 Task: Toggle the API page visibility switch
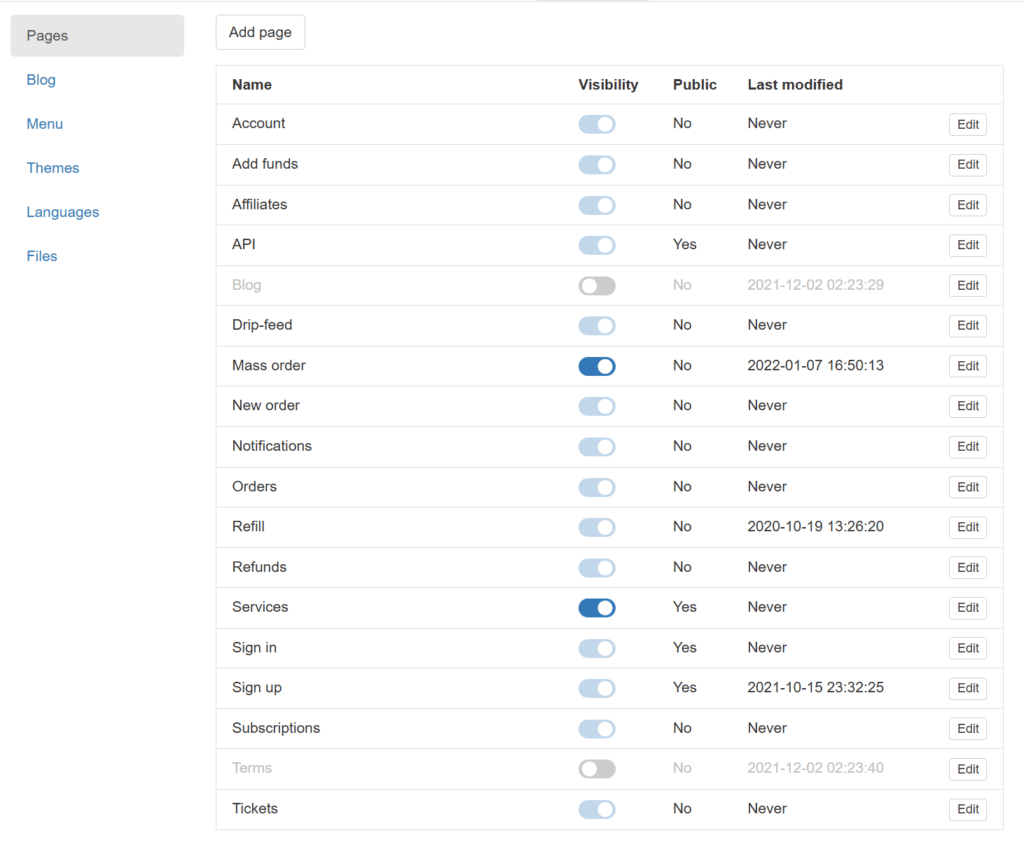(x=597, y=245)
